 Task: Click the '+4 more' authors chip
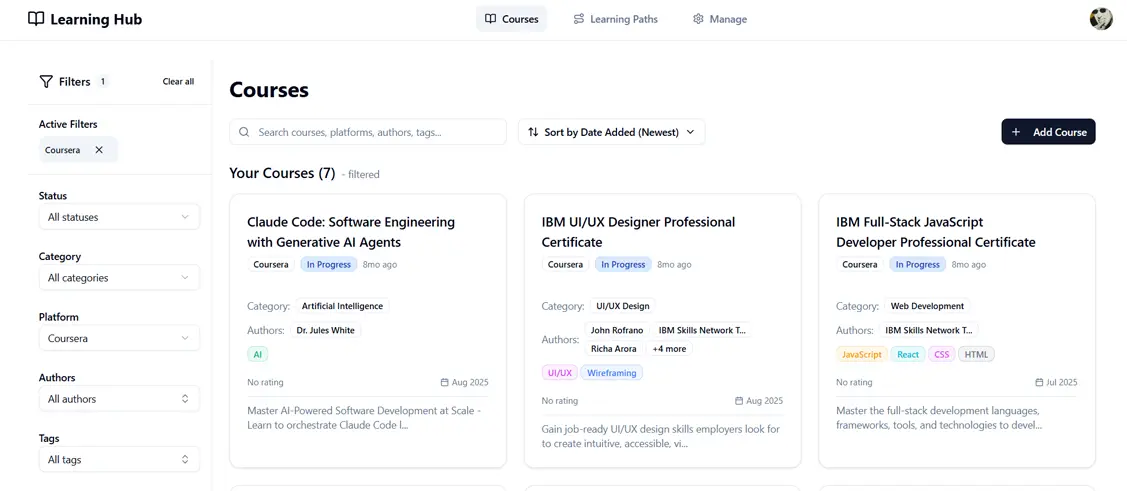point(669,349)
